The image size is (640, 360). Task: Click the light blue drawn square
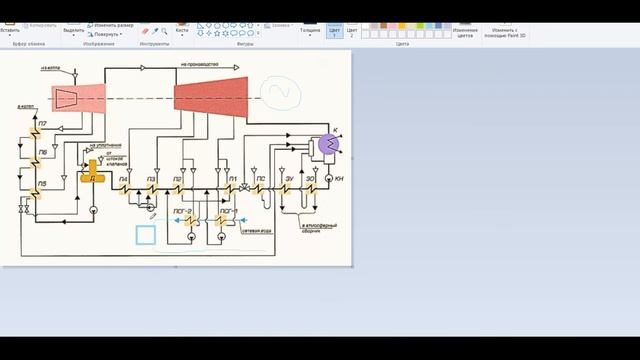[x=146, y=235]
